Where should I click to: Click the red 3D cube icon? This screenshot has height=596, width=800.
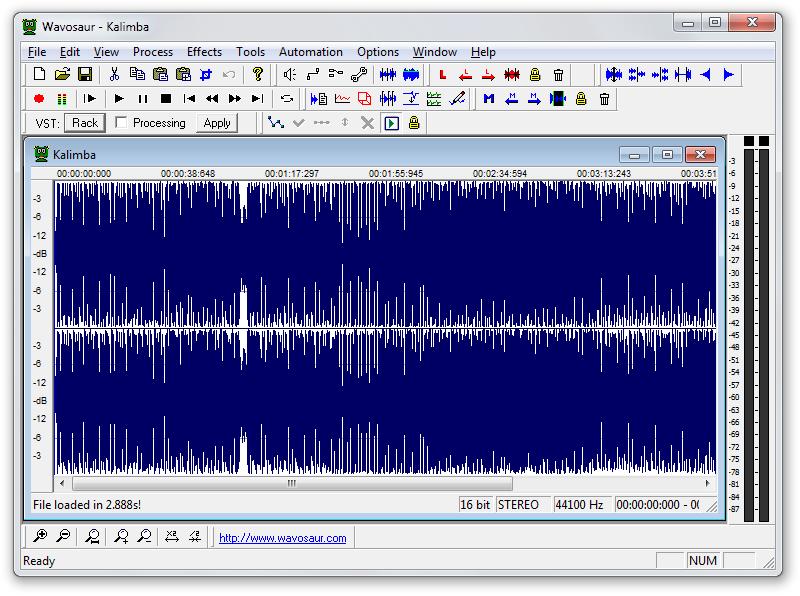(x=364, y=98)
